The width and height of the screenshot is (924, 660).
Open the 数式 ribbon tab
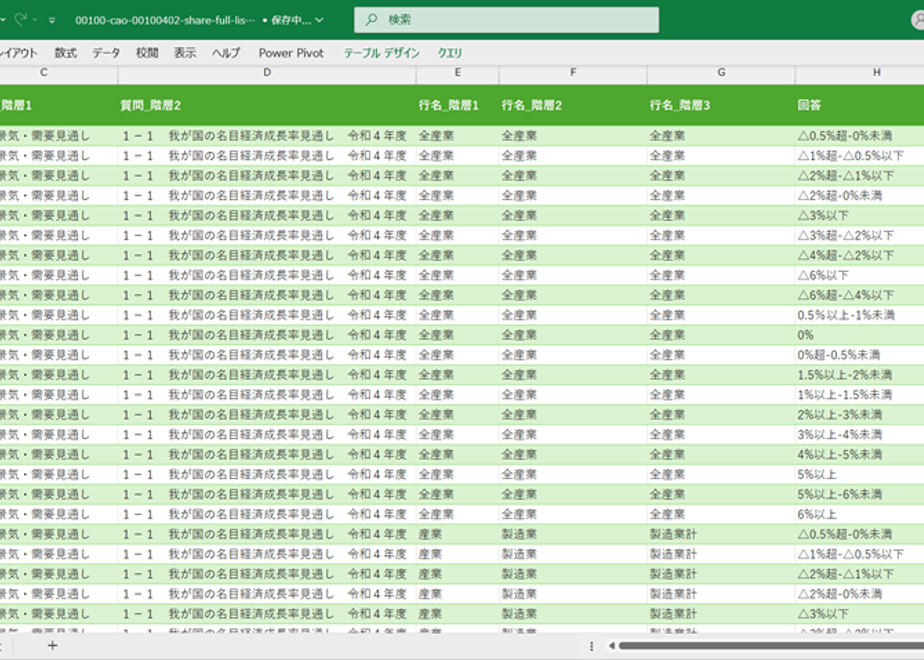65,53
